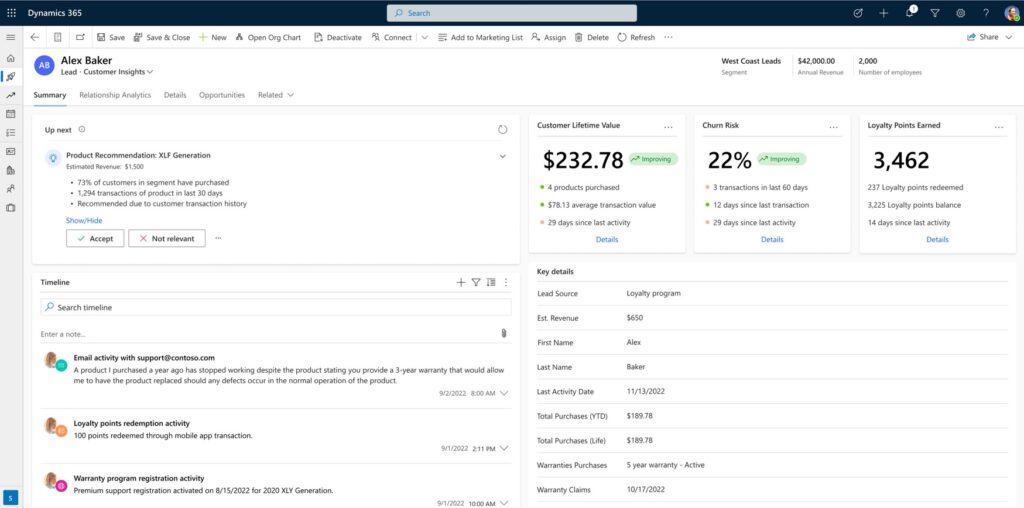Open Details link under Loyalty Points
1024x508 pixels.
[937, 240]
